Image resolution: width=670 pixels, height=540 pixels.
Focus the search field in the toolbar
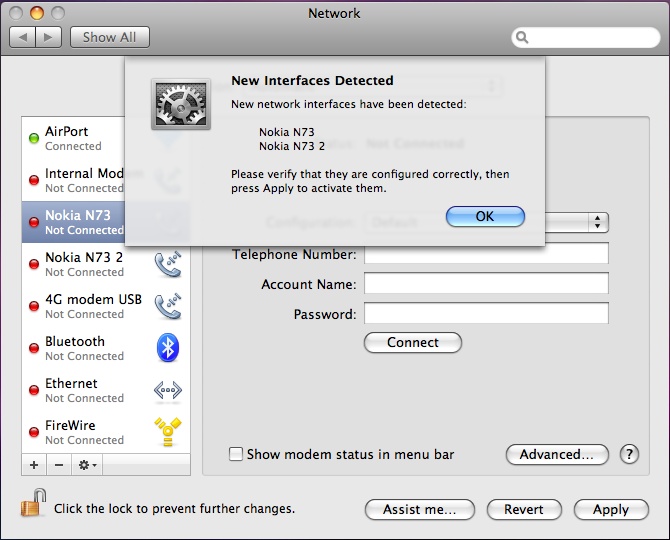585,38
